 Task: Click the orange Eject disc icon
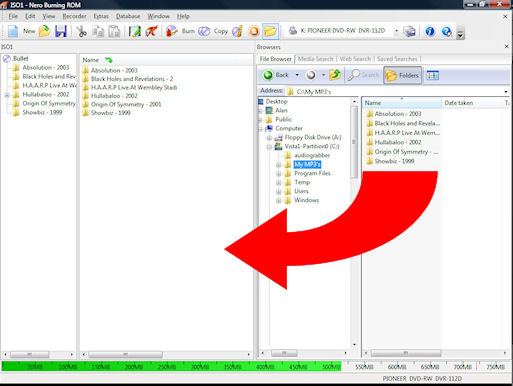(x=254, y=31)
